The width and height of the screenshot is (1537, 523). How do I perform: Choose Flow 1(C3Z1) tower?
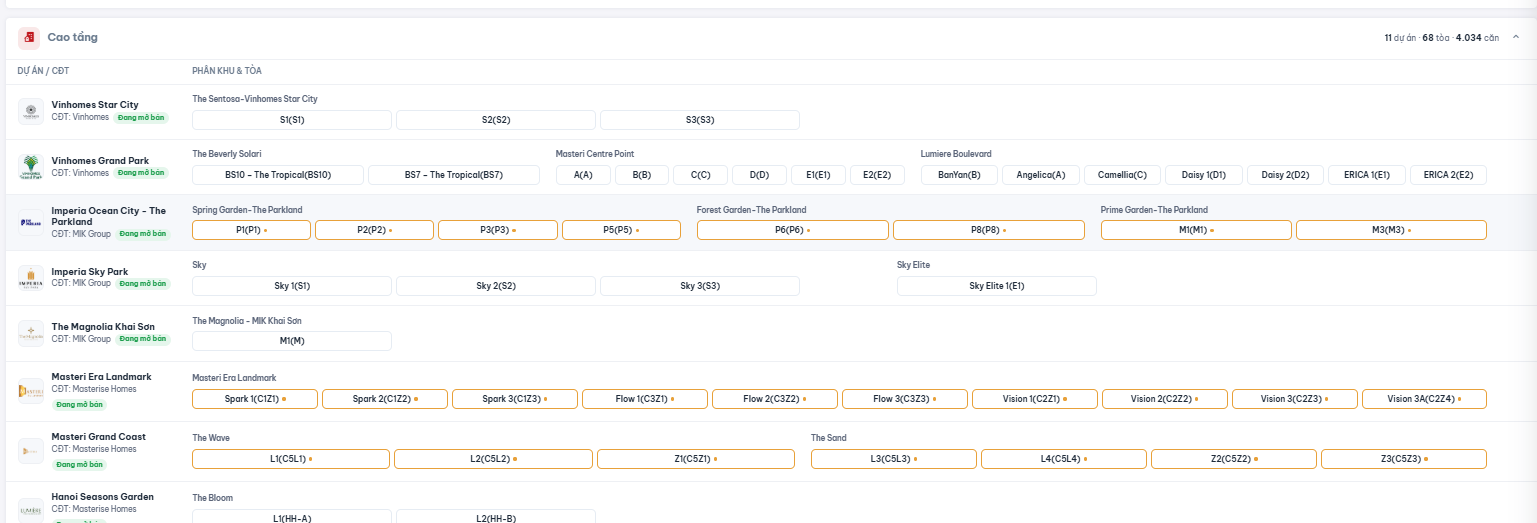tap(645, 399)
